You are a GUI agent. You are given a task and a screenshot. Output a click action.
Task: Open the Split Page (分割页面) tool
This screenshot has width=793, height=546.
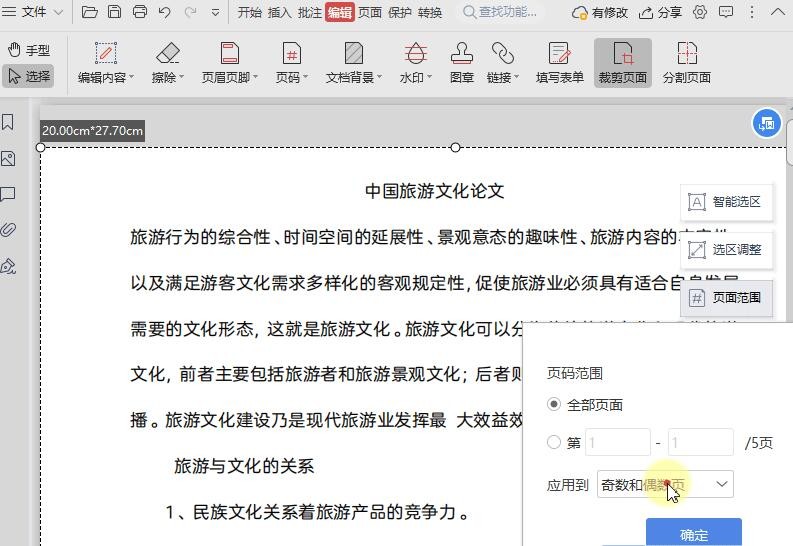[686, 62]
